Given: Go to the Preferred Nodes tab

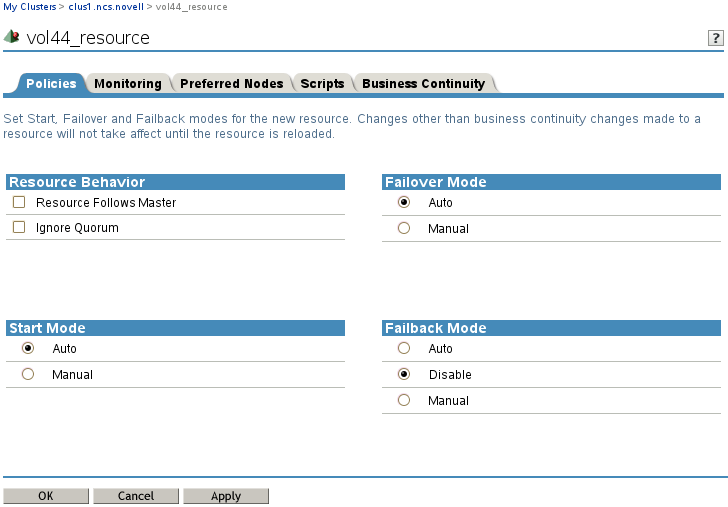Looking at the screenshot, I should tap(231, 84).
